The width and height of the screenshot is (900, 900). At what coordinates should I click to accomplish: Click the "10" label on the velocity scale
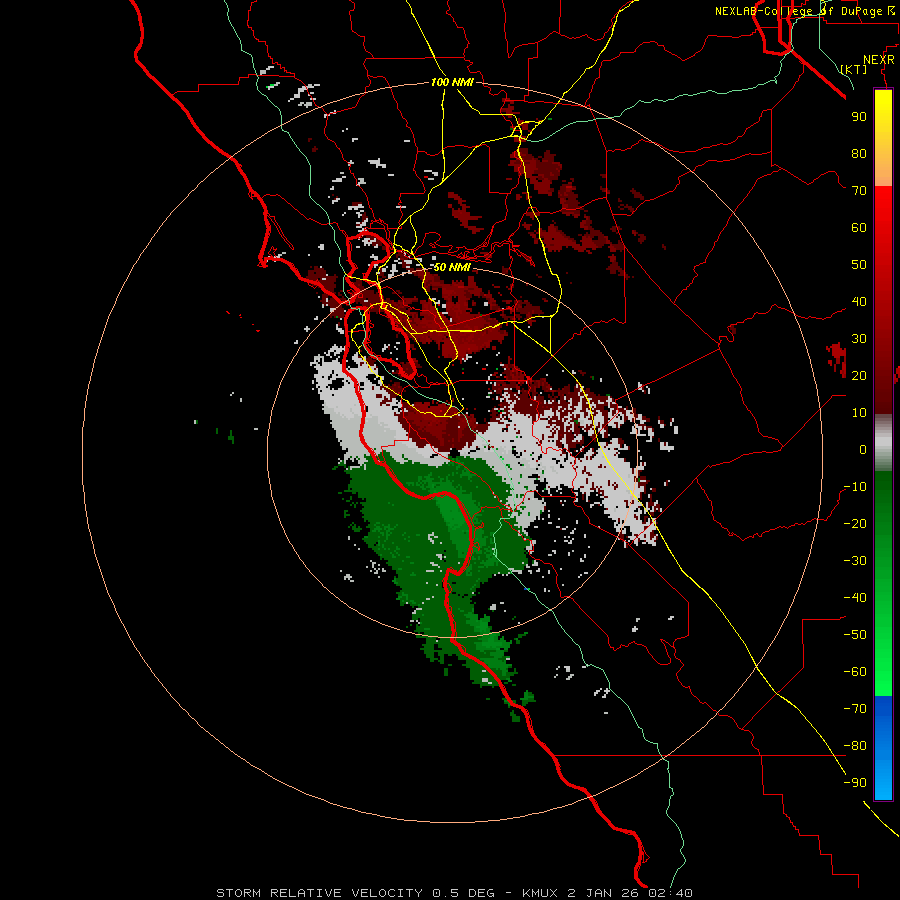pos(859,413)
